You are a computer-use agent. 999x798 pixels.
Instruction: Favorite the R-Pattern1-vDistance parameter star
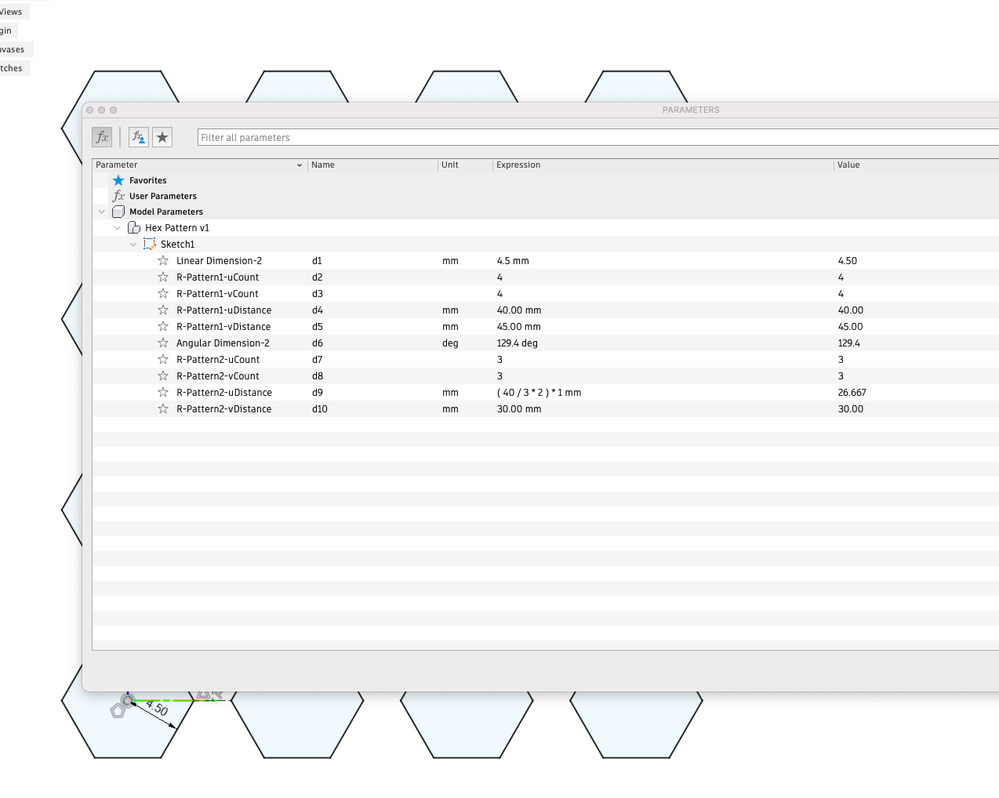pos(163,327)
